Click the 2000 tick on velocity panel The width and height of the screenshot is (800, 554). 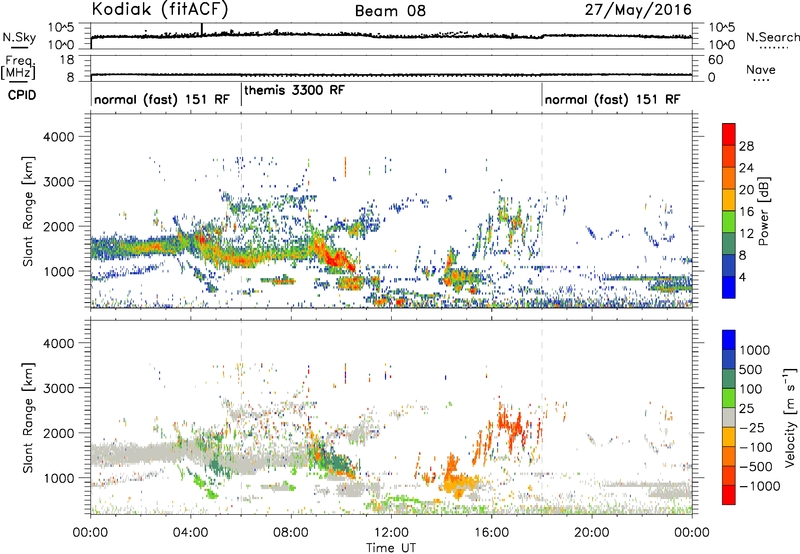point(58,433)
